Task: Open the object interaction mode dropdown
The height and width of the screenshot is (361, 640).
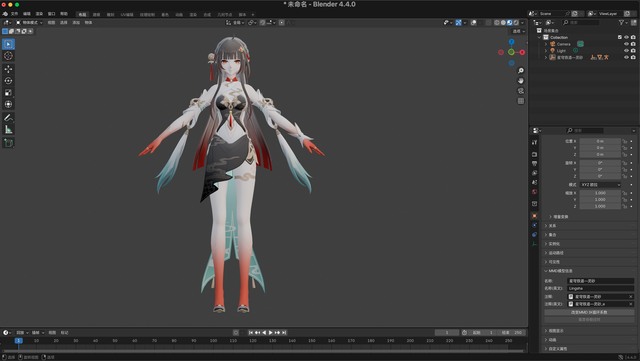Action: (x=29, y=22)
